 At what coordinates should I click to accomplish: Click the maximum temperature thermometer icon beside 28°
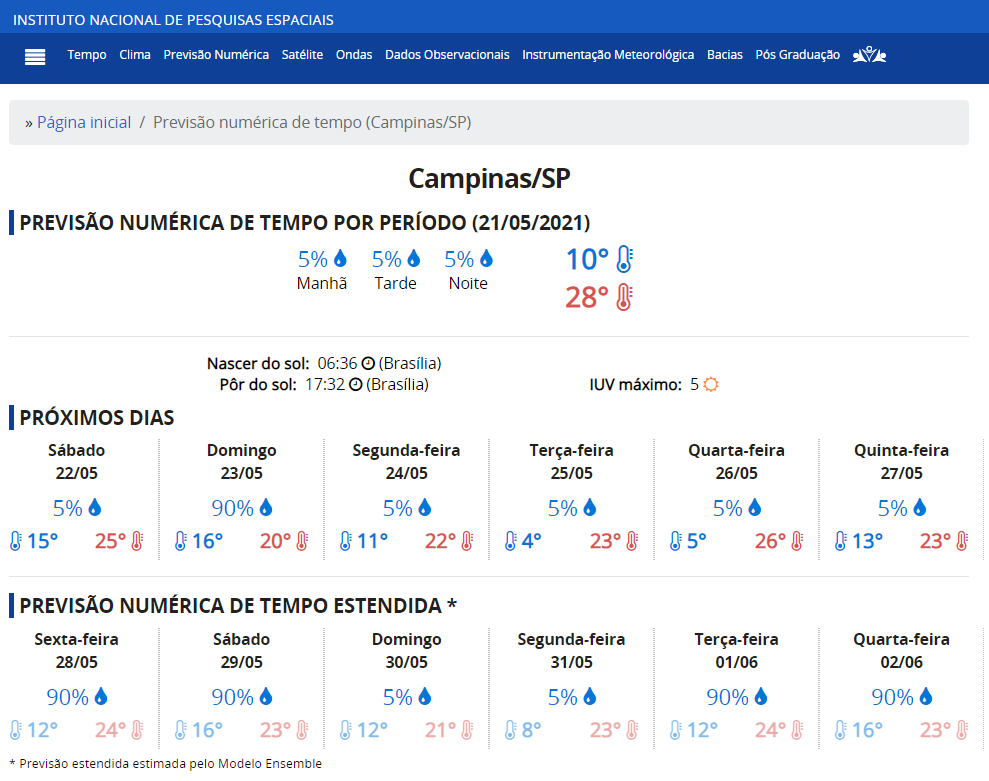coord(624,297)
